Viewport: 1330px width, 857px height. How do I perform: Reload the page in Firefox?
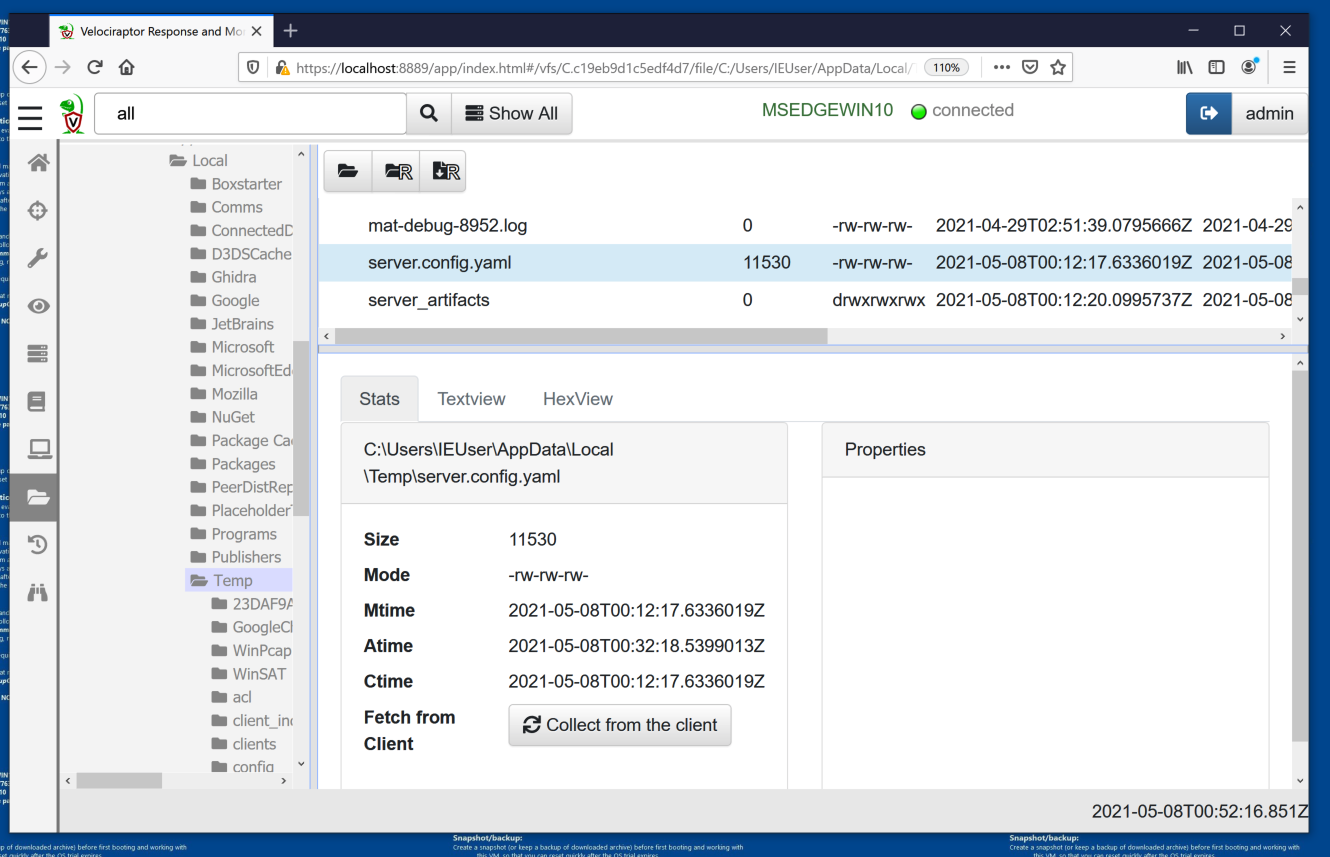(x=95, y=68)
